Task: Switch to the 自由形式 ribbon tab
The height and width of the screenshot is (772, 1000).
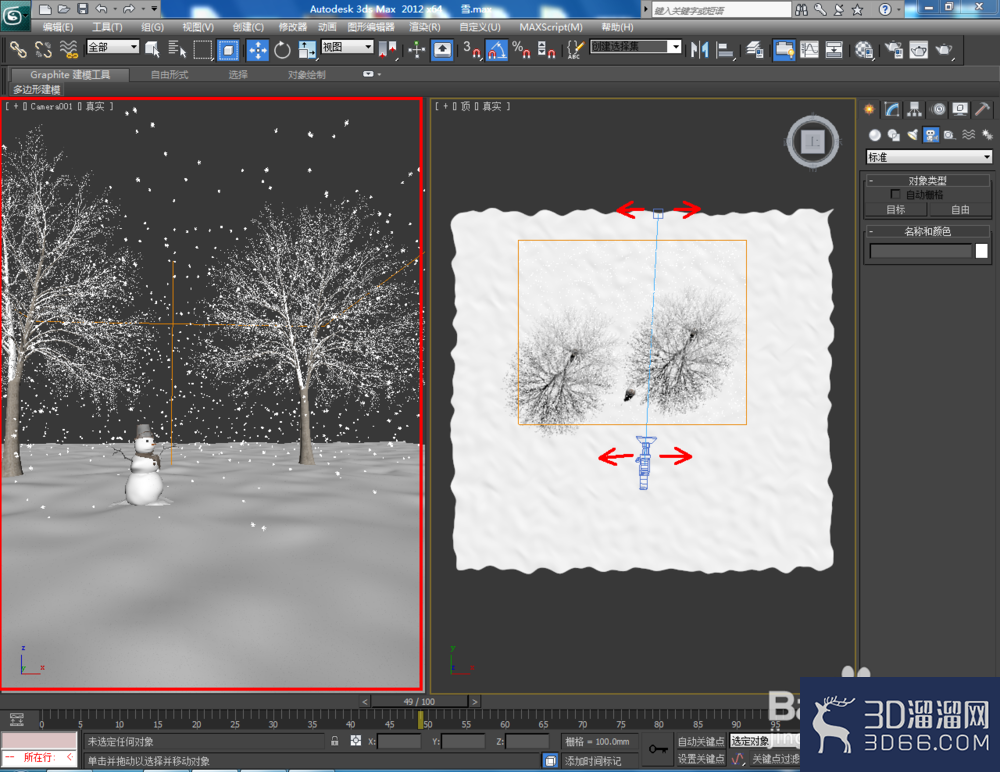Action: [x=170, y=75]
